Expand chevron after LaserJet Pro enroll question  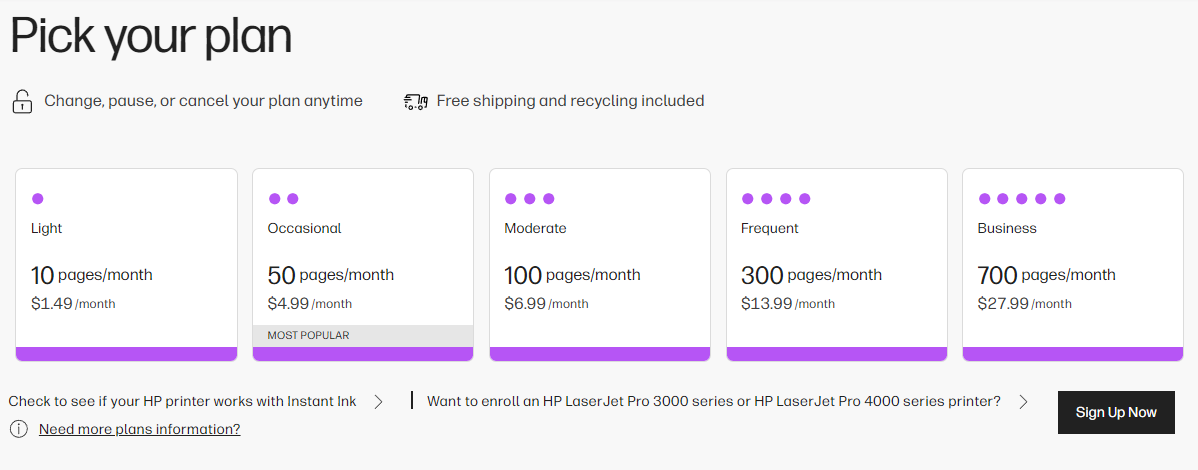[1024, 402]
